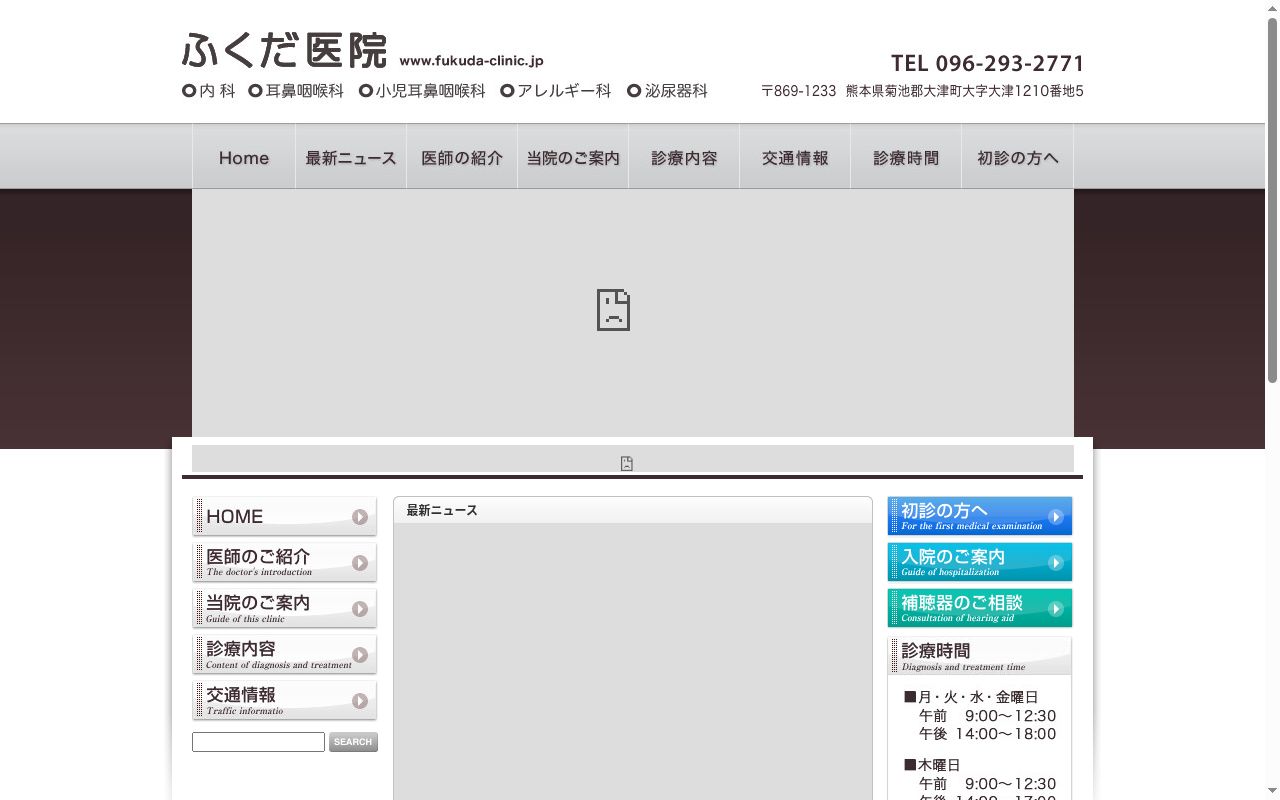This screenshot has height=800, width=1280.
Task: Click the ふくだ医院 site logo
Action: click(284, 50)
